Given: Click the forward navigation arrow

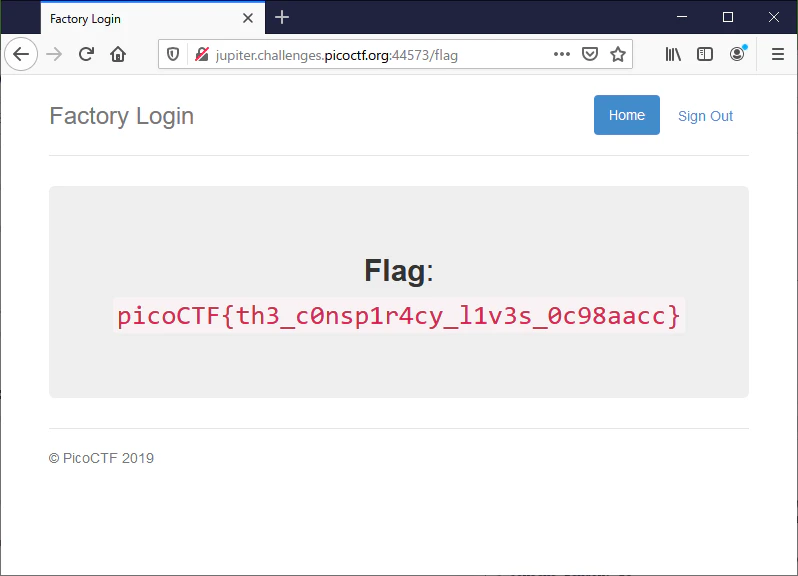Looking at the screenshot, I should pos(54,54).
